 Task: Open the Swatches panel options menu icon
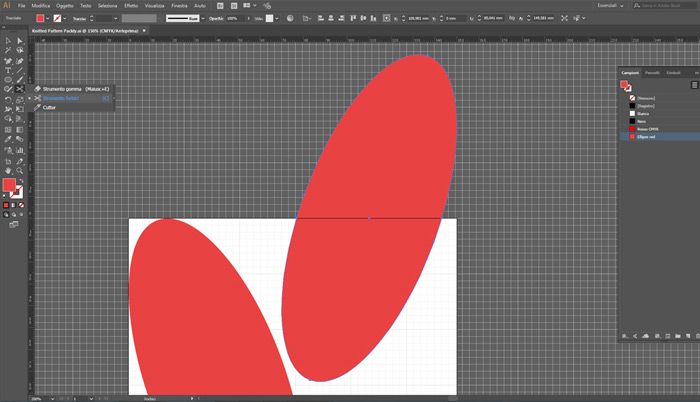(694, 85)
